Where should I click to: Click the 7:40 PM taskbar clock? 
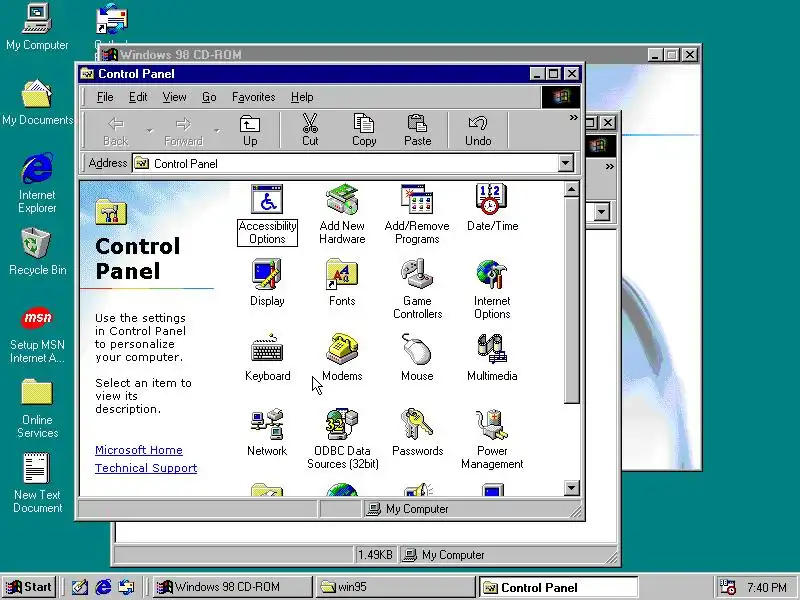(766, 587)
